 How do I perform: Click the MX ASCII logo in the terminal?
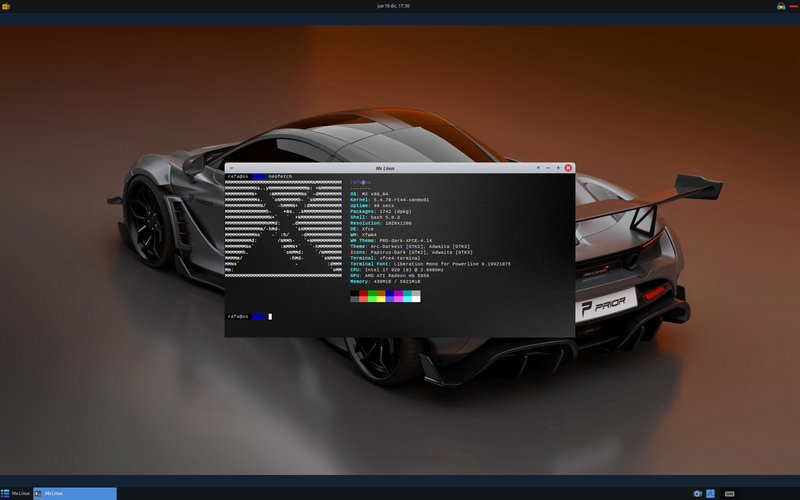coord(284,229)
